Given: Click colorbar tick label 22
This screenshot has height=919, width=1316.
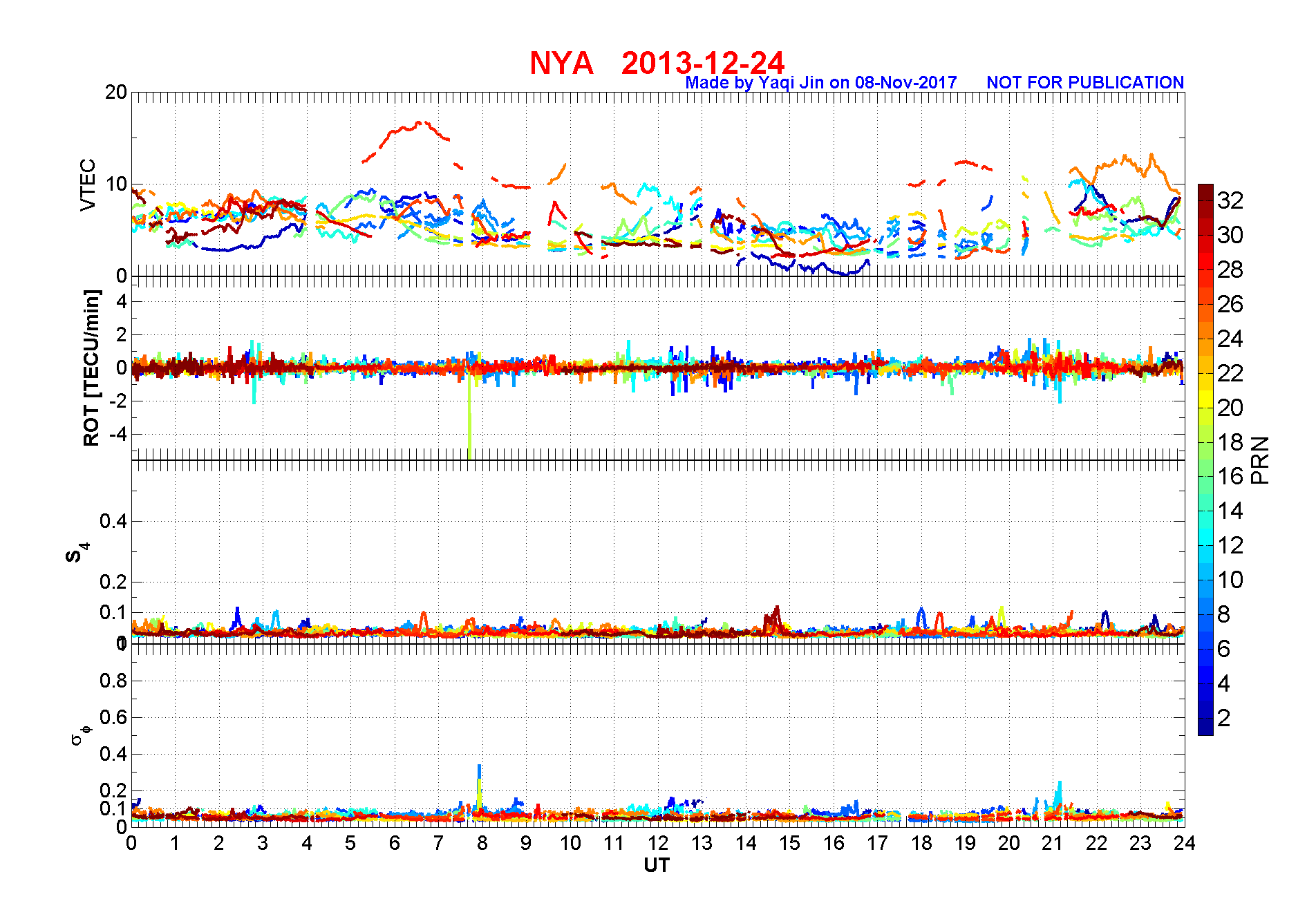Looking at the screenshot, I should coord(1230,373).
